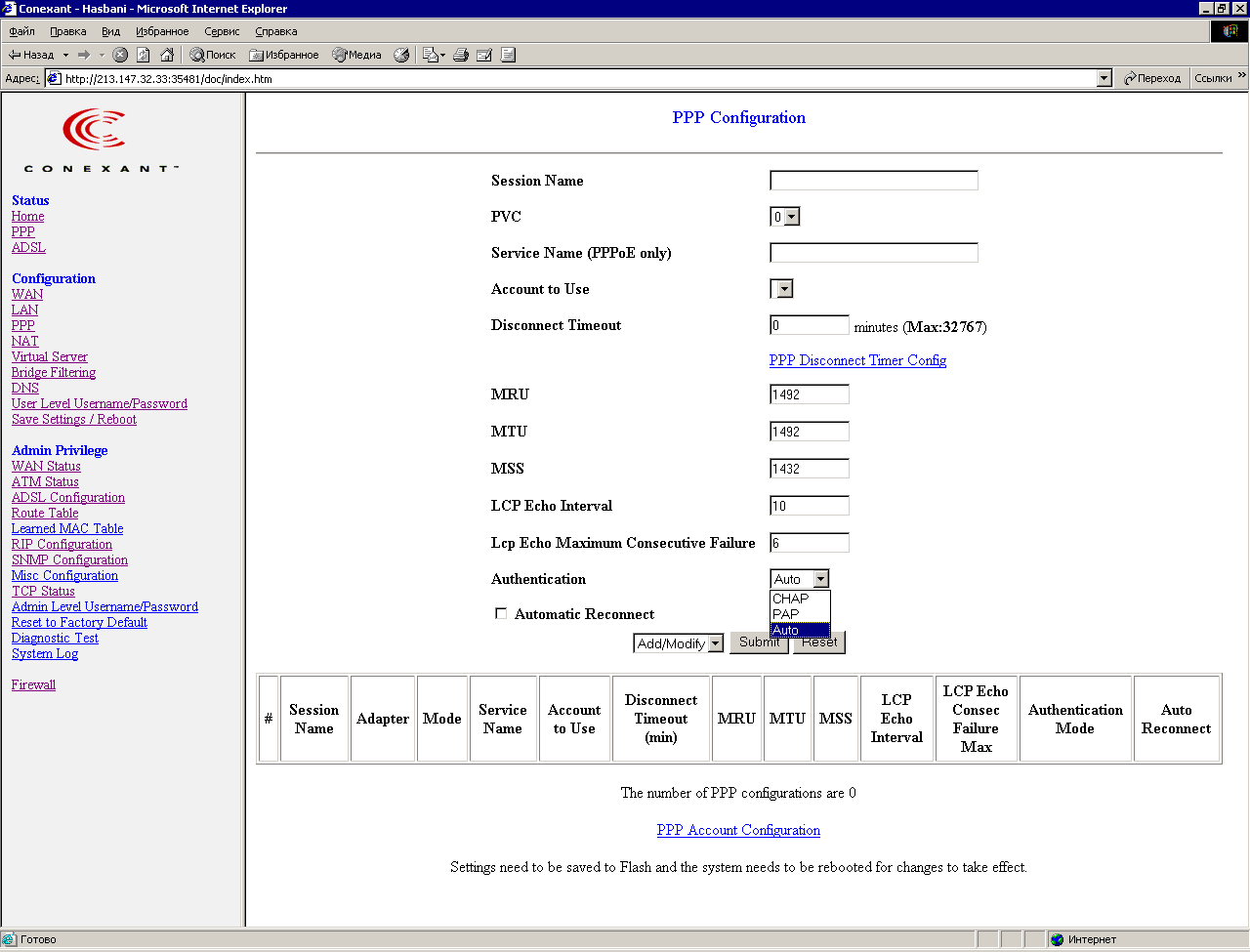The height and width of the screenshot is (952, 1250).
Task: Stop page loading with the Stop icon
Action: click(120, 55)
